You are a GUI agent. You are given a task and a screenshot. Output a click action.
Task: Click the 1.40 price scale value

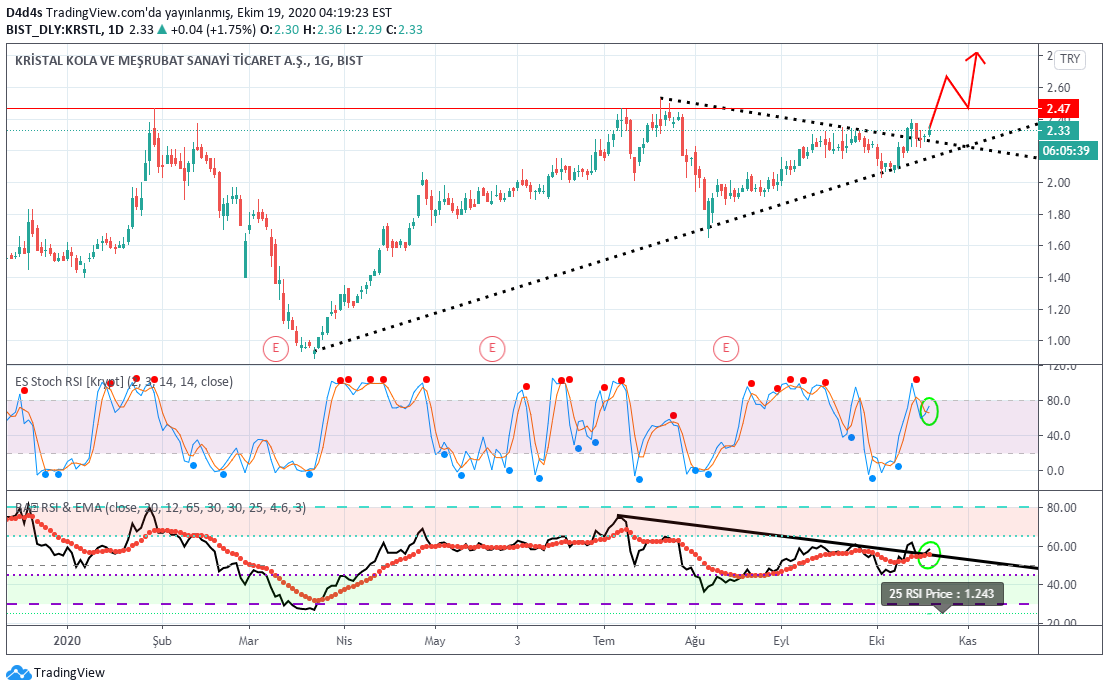click(x=1059, y=278)
